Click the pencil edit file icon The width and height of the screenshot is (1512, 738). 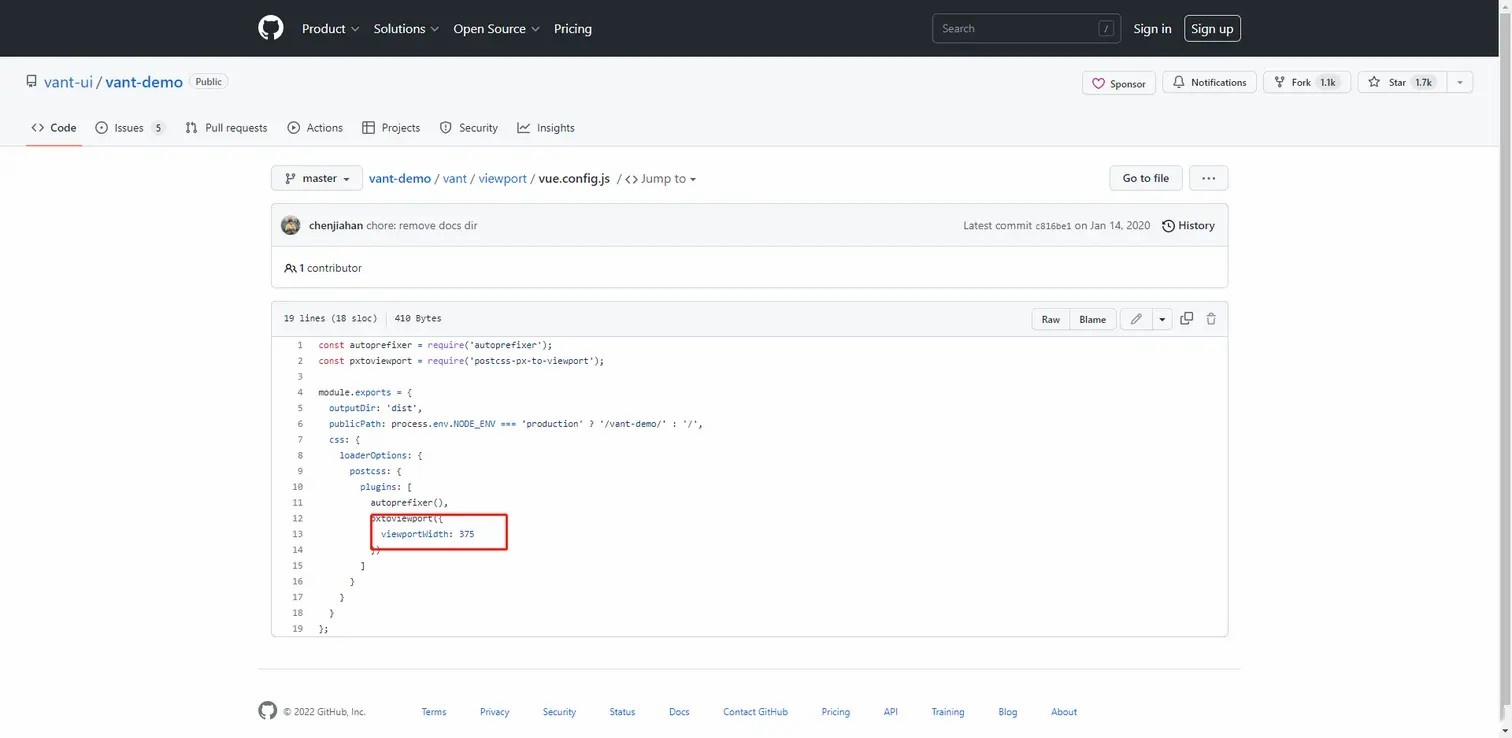[1136, 319]
